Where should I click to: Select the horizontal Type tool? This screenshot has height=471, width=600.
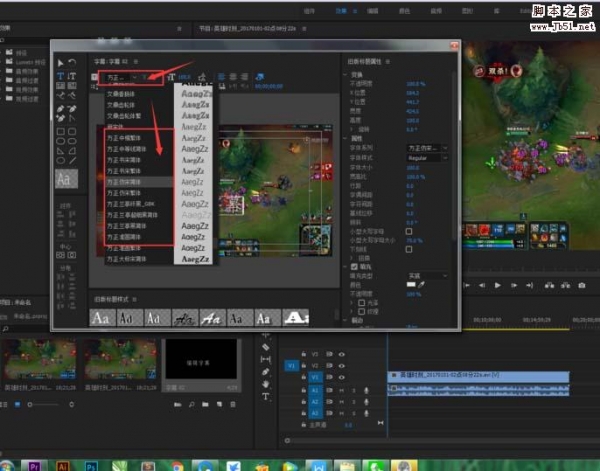coord(59,76)
